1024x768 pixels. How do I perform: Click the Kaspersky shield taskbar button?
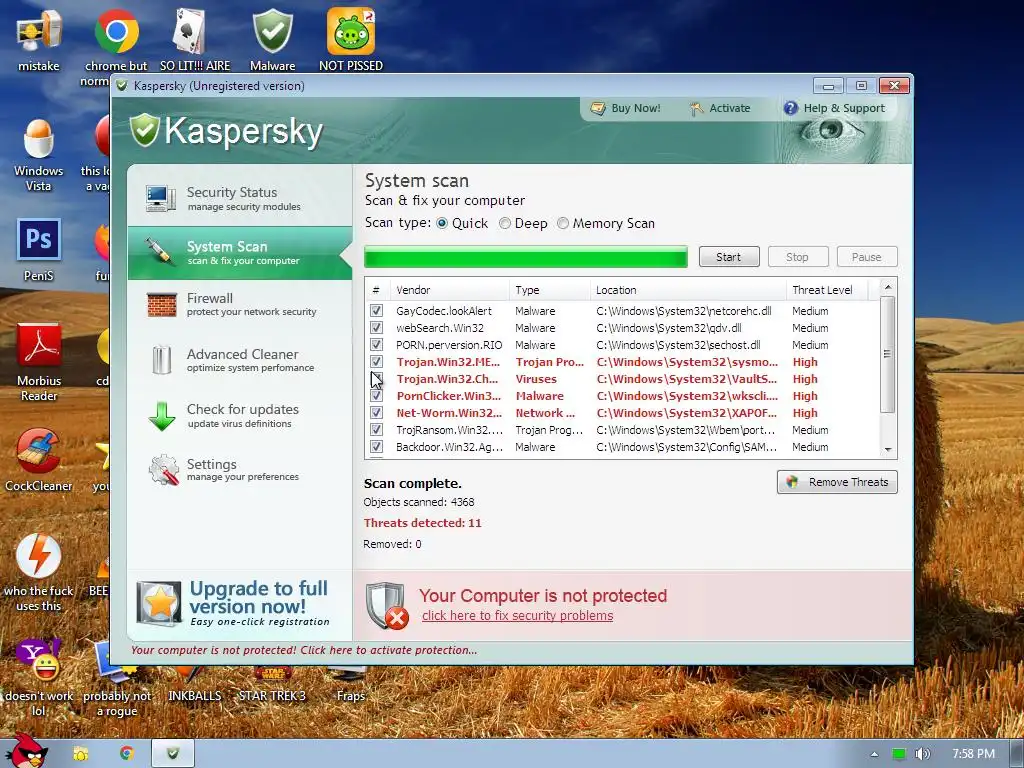(x=173, y=754)
